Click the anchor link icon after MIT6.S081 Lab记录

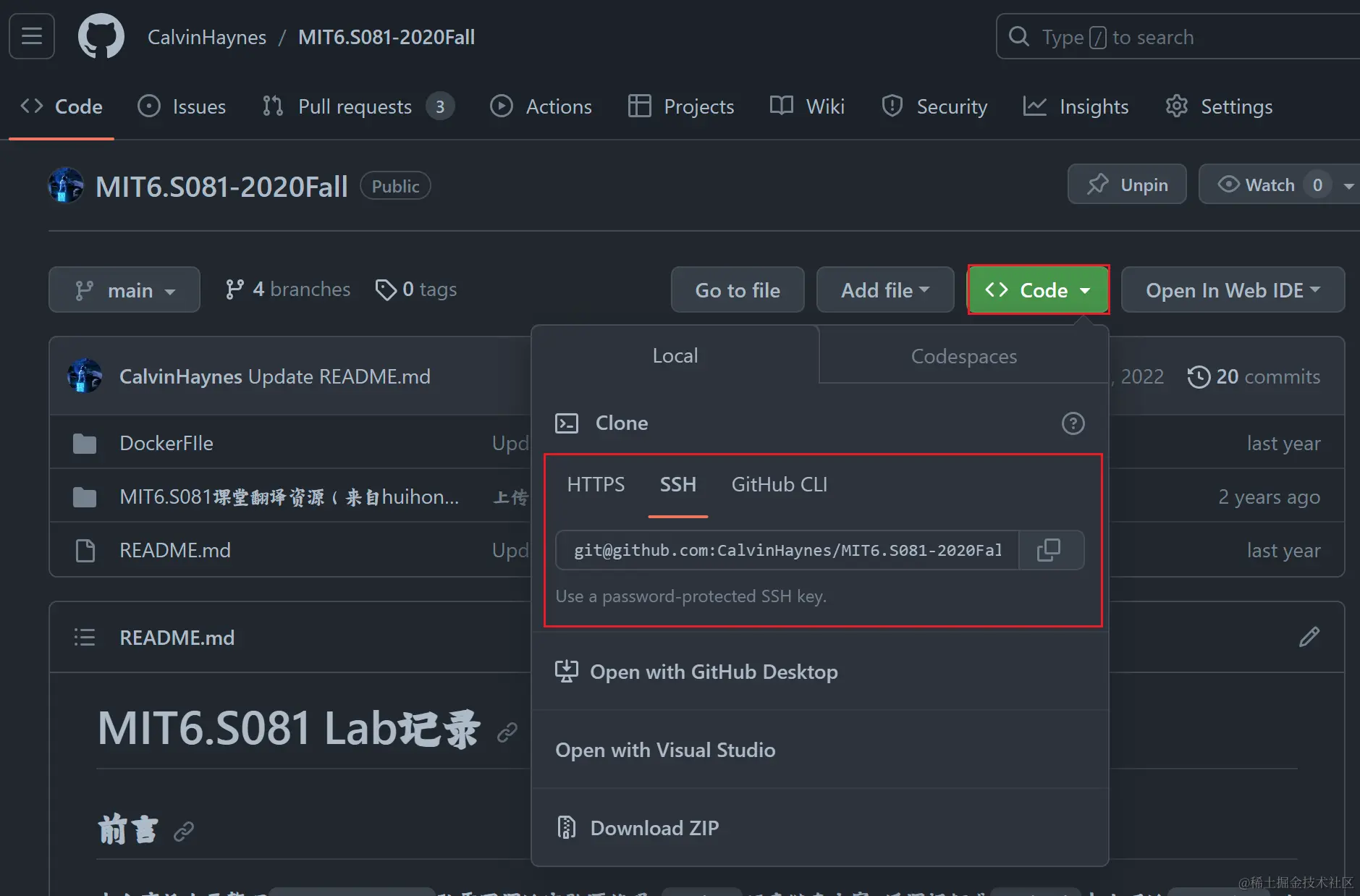click(x=507, y=732)
